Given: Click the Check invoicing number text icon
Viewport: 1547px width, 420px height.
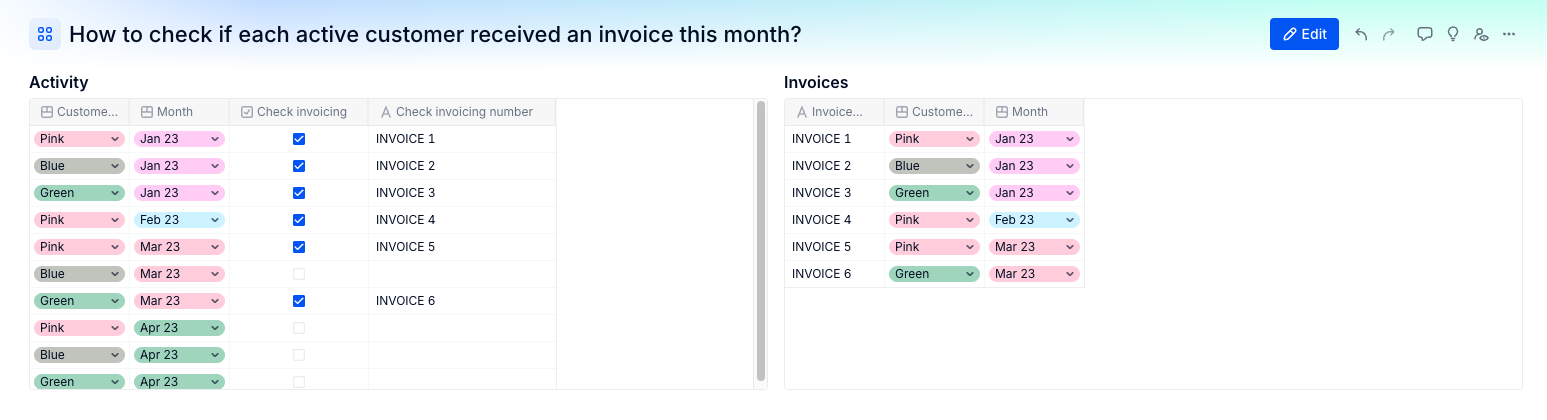Looking at the screenshot, I should [385, 112].
